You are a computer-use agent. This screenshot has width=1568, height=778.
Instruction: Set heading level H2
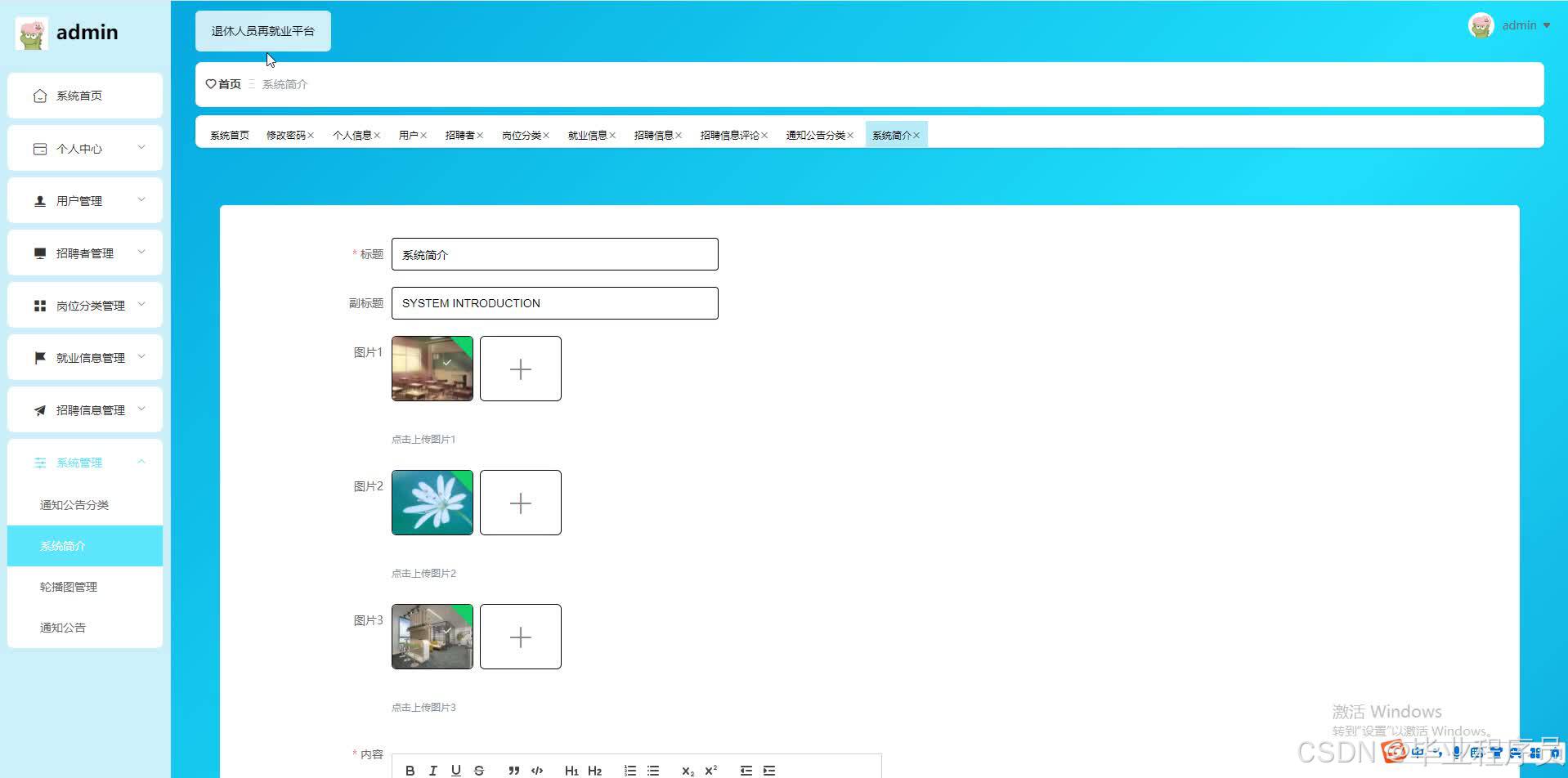click(594, 771)
